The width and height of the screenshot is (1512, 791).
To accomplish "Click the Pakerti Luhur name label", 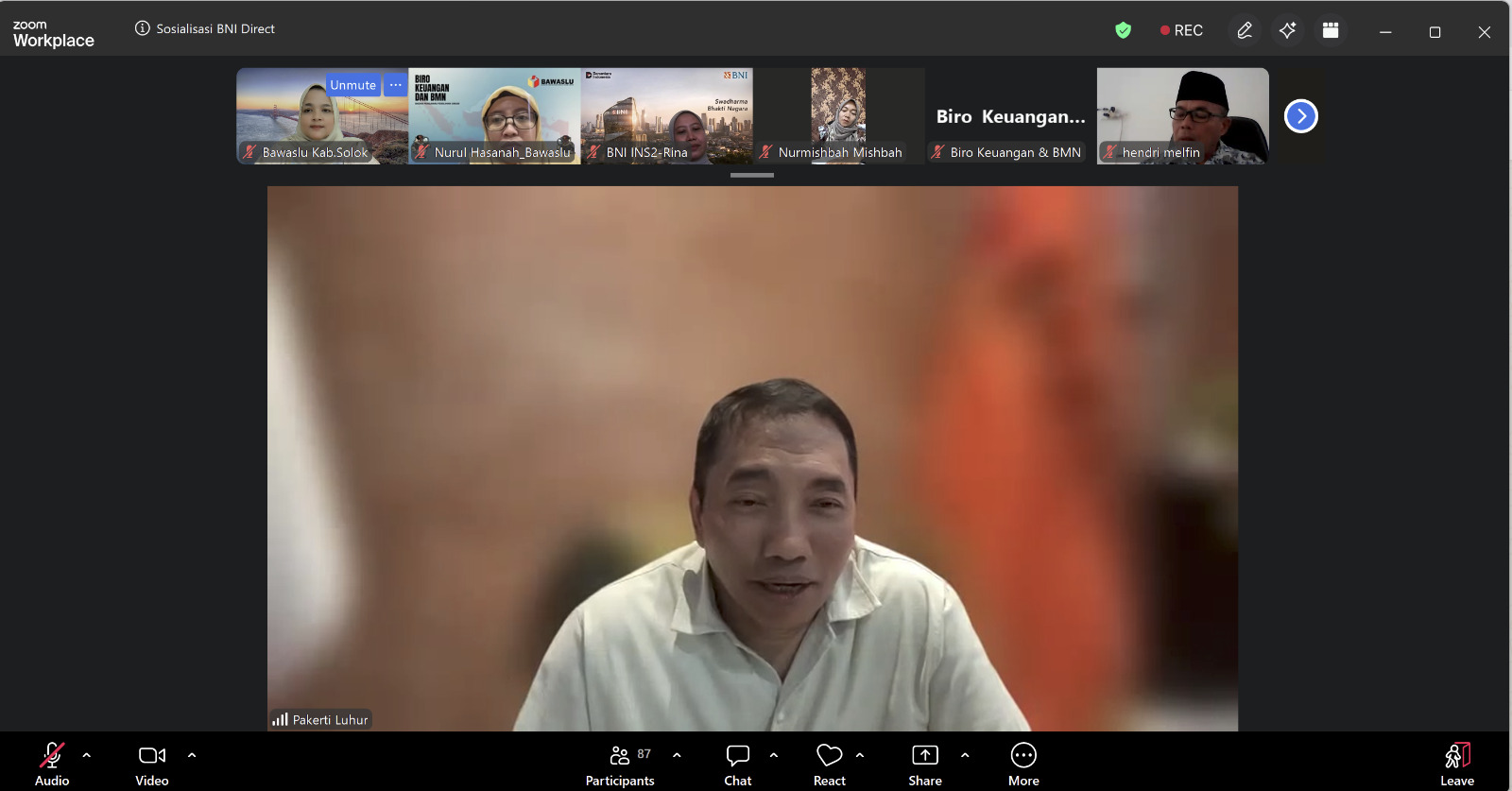I will point(330,720).
